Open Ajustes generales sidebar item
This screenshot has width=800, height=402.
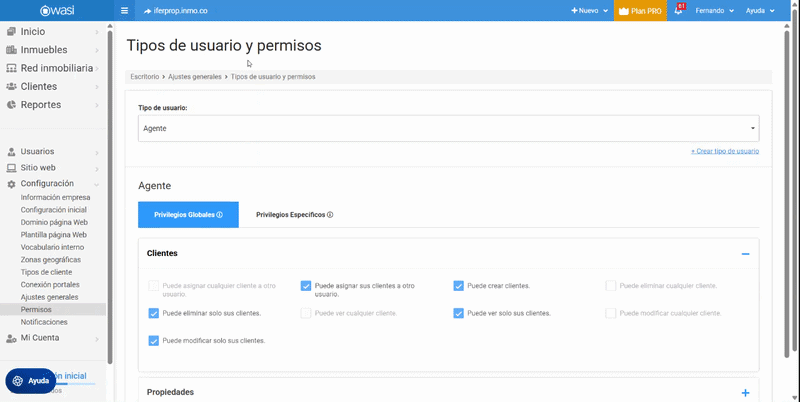tap(49, 297)
